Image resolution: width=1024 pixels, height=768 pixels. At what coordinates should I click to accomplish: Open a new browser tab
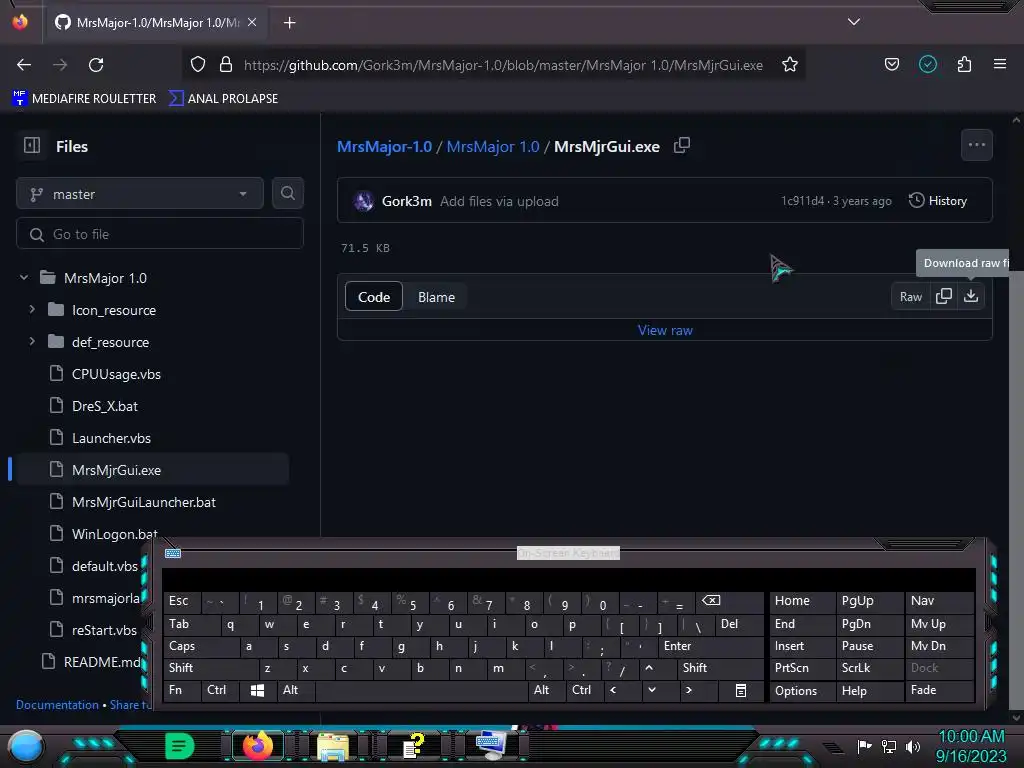coord(289,23)
